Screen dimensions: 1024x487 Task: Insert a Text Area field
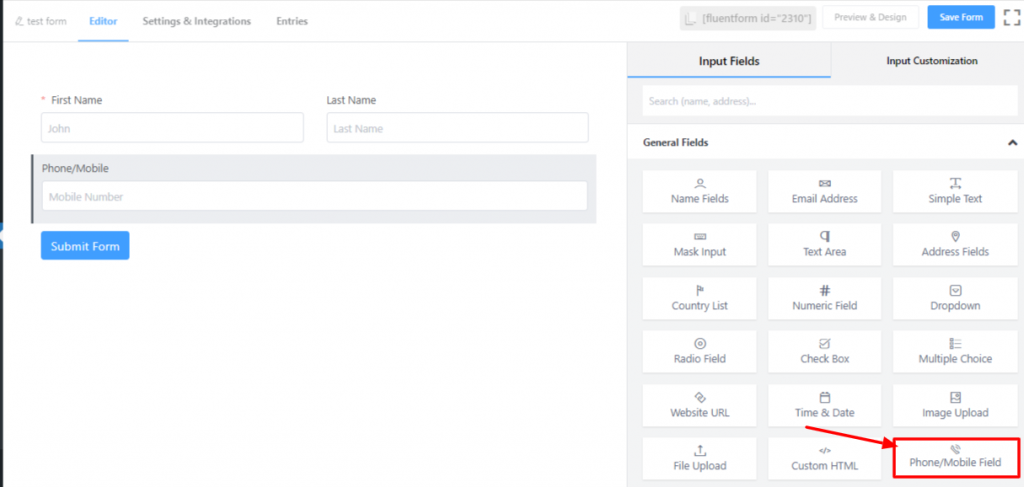coord(824,245)
